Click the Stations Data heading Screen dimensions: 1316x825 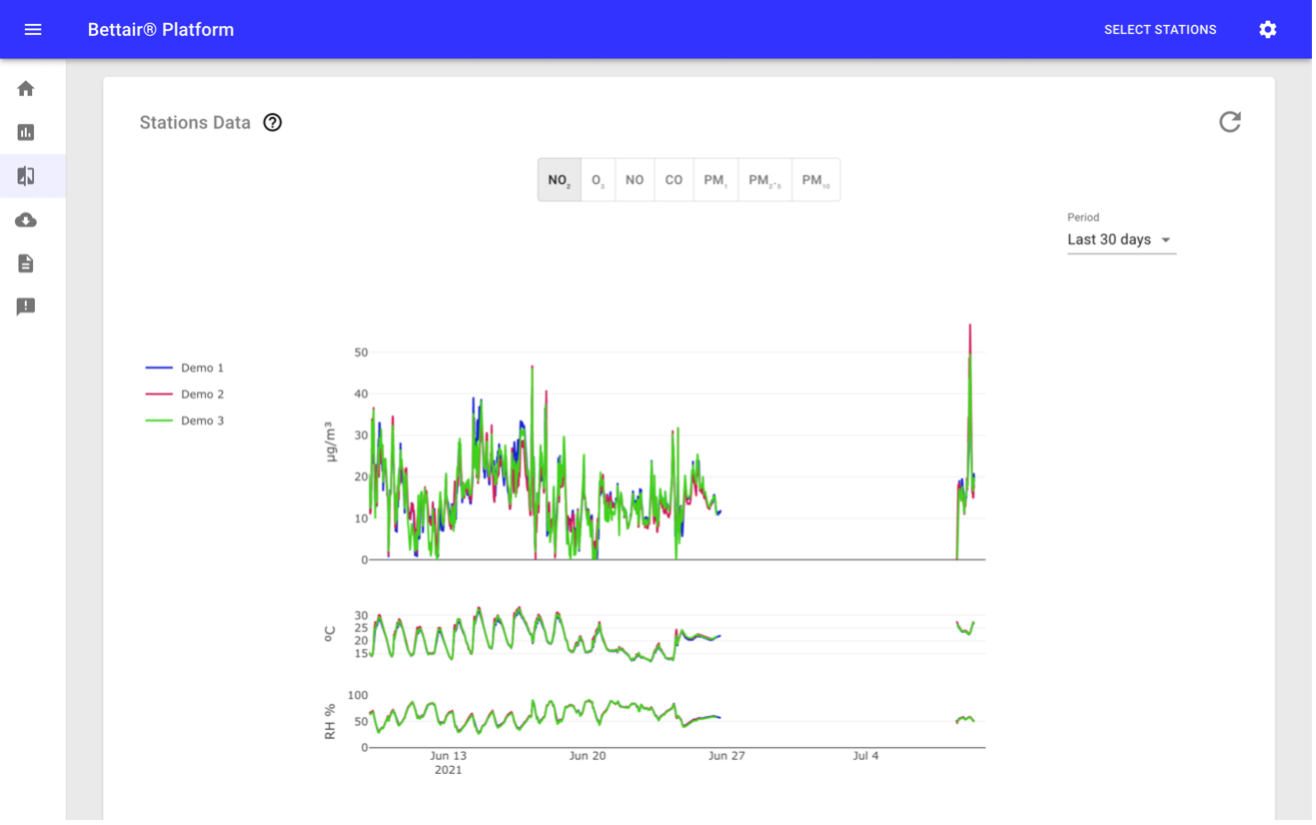(195, 123)
